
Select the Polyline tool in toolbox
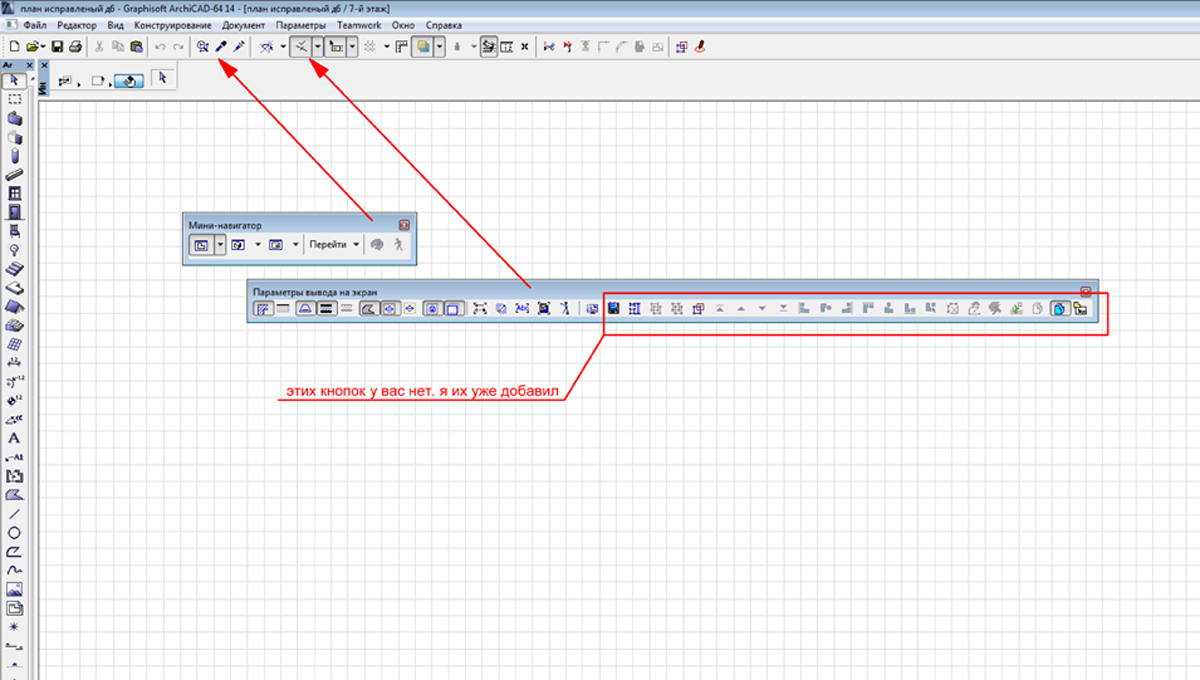14,551
